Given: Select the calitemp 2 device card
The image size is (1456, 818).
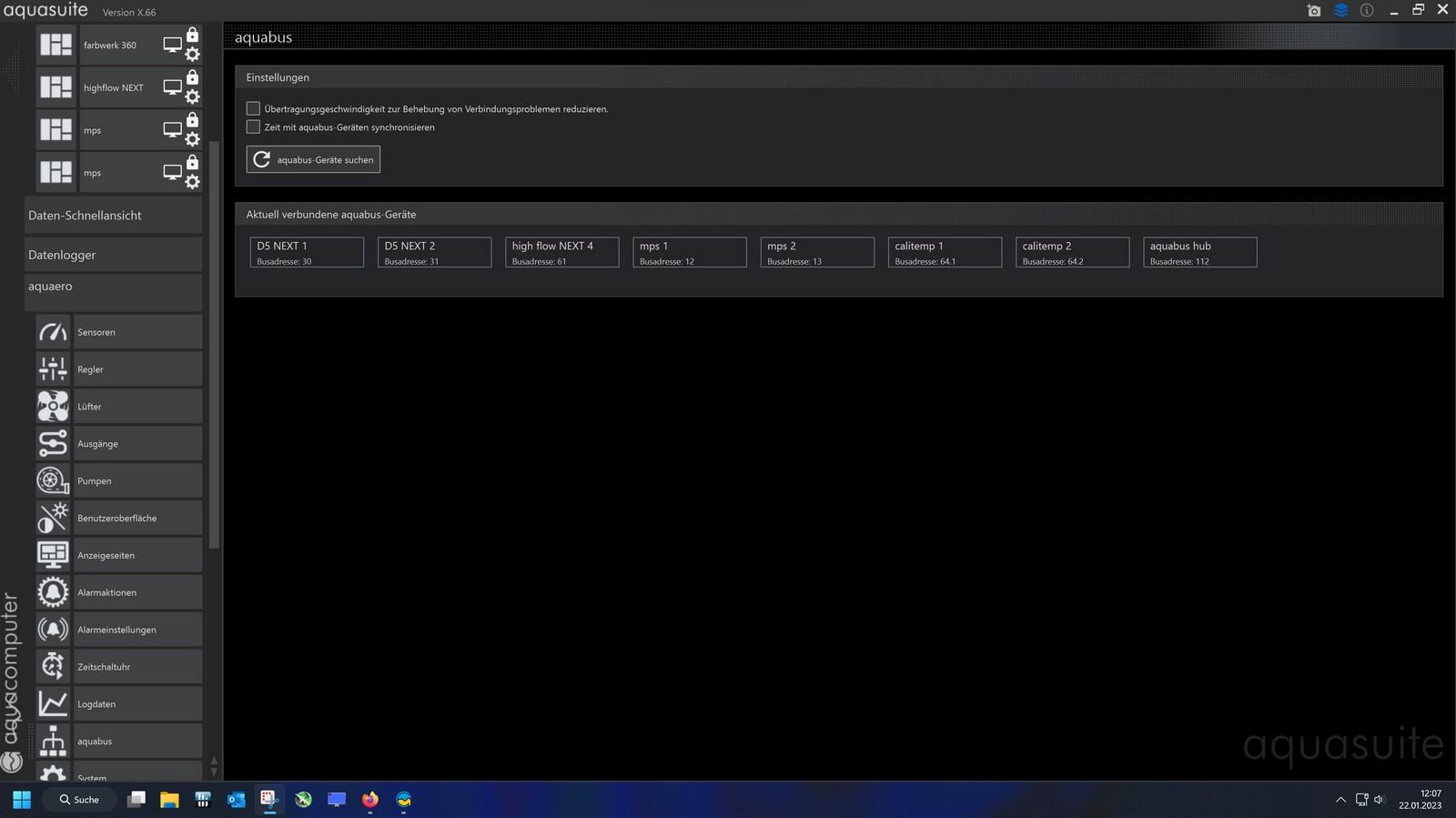Looking at the screenshot, I should pyautogui.click(x=1072, y=252).
